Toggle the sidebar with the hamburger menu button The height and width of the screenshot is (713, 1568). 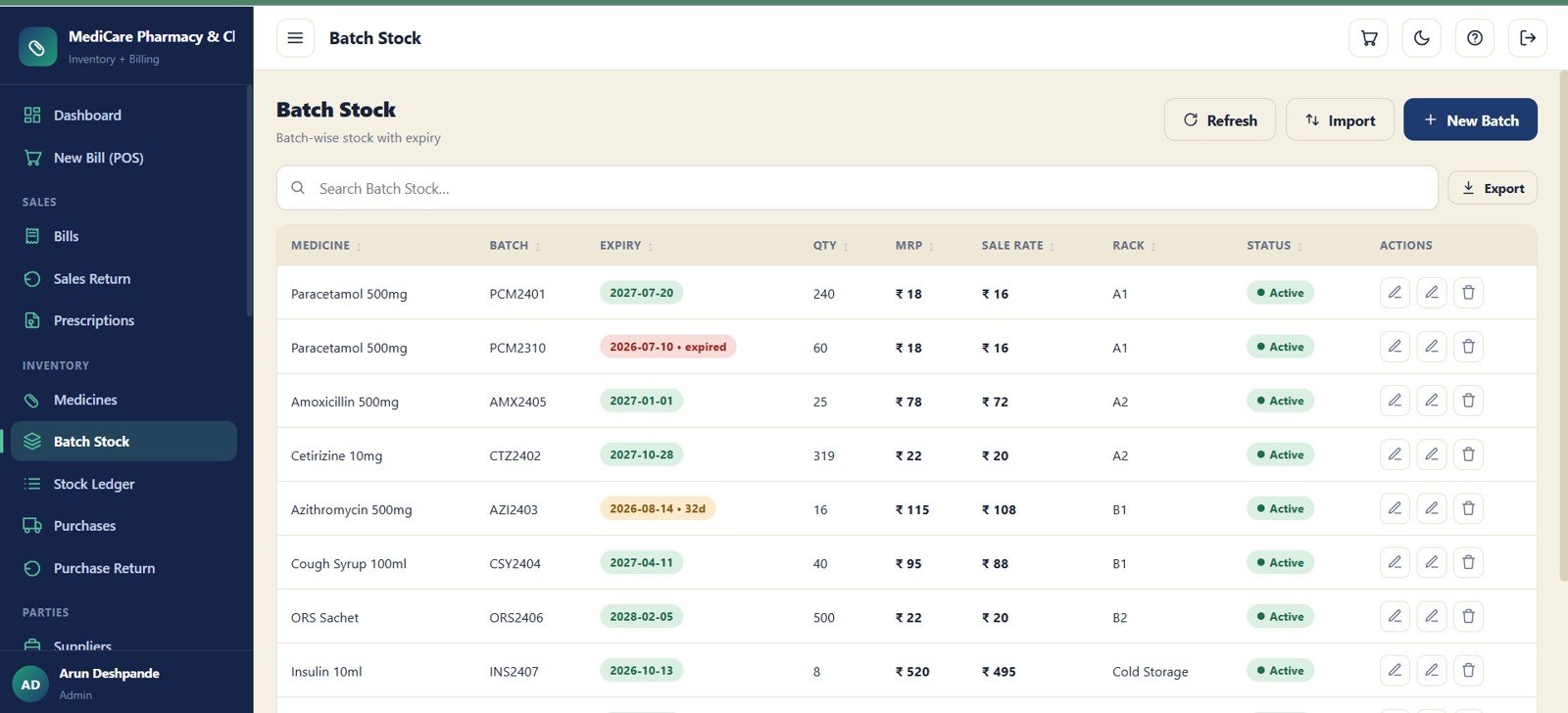pyautogui.click(x=295, y=38)
